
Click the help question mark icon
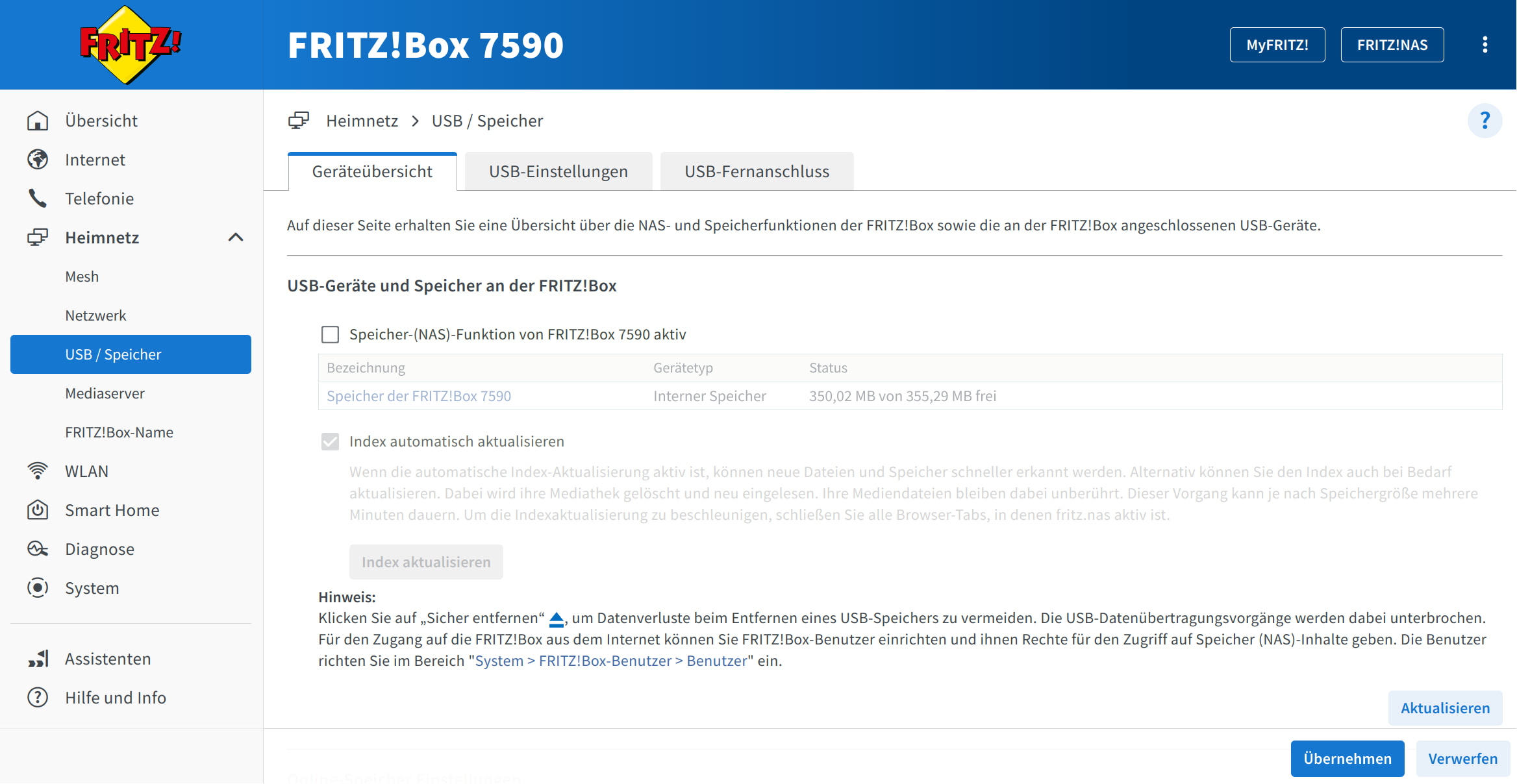[x=1485, y=121]
